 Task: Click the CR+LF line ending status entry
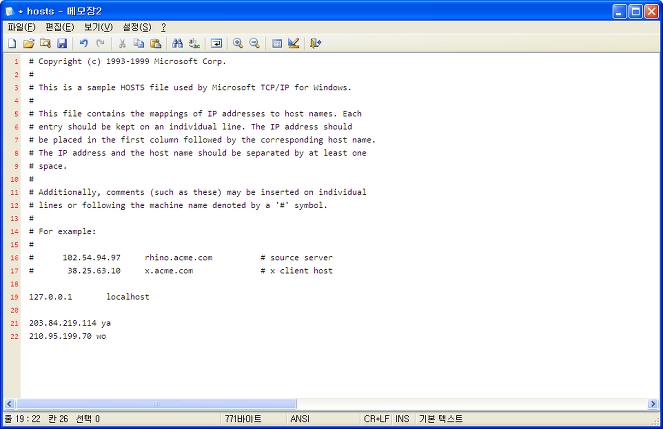click(x=376, y=418)
